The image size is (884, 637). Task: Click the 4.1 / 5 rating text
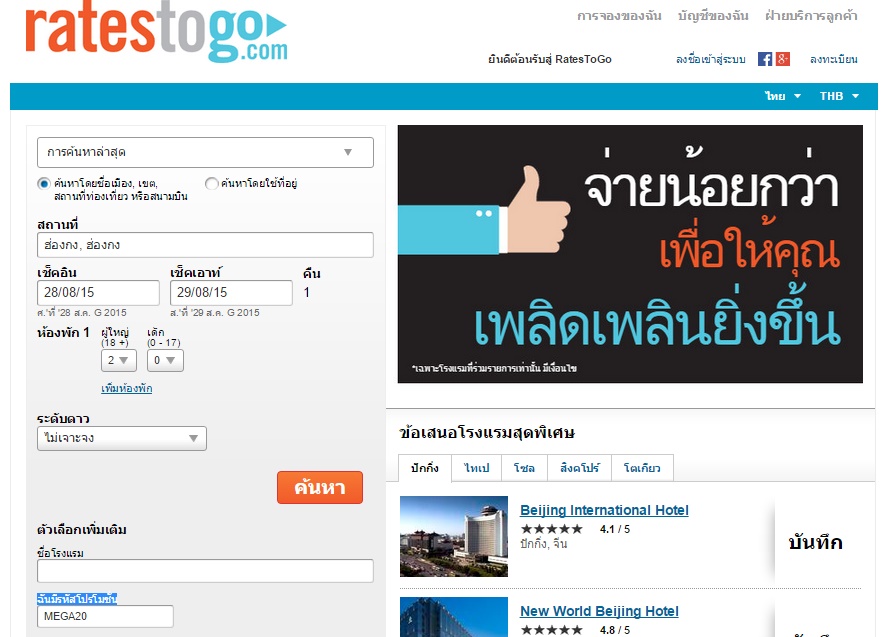click(615, 529)
